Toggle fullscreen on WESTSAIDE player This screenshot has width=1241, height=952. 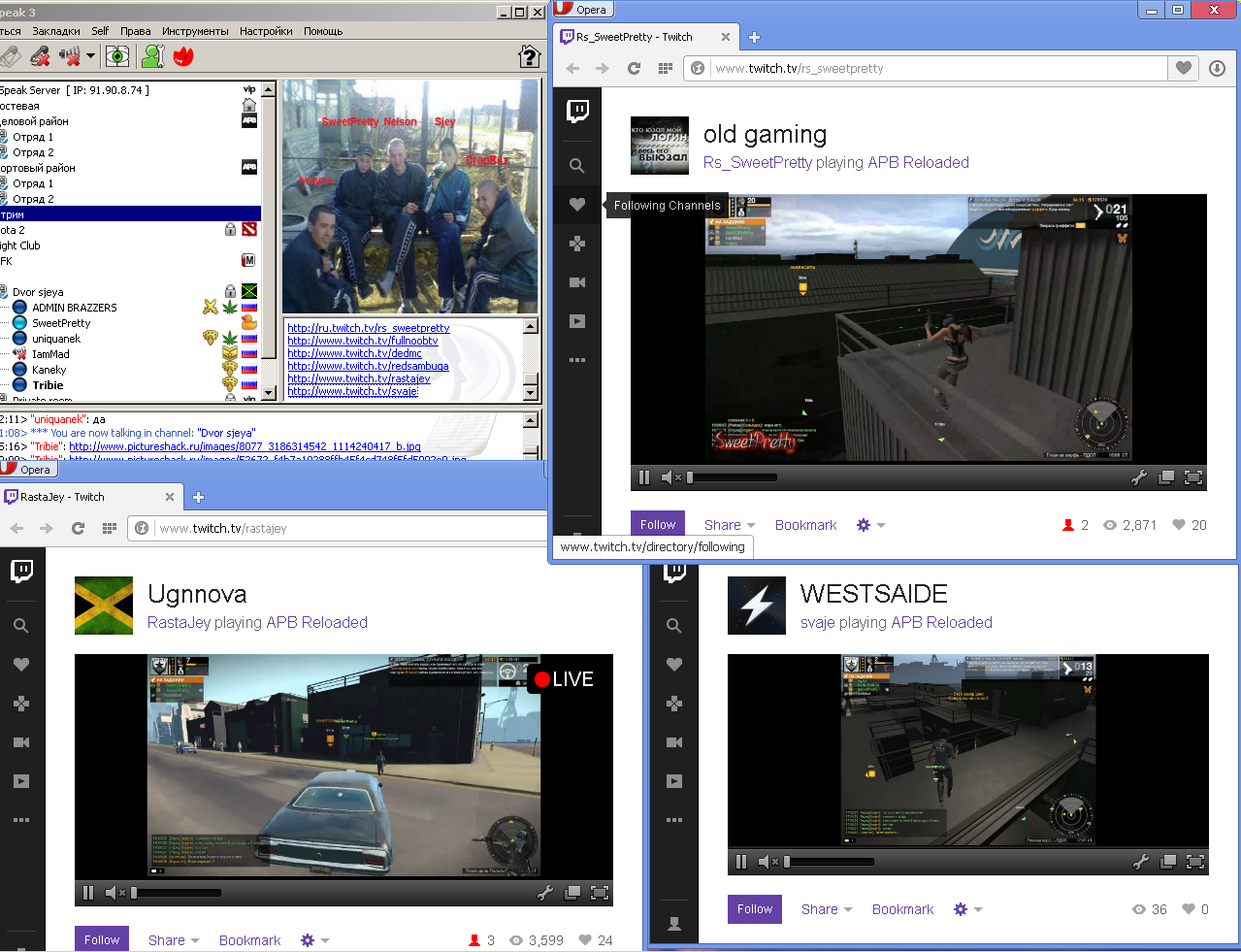coord(1194,861)
